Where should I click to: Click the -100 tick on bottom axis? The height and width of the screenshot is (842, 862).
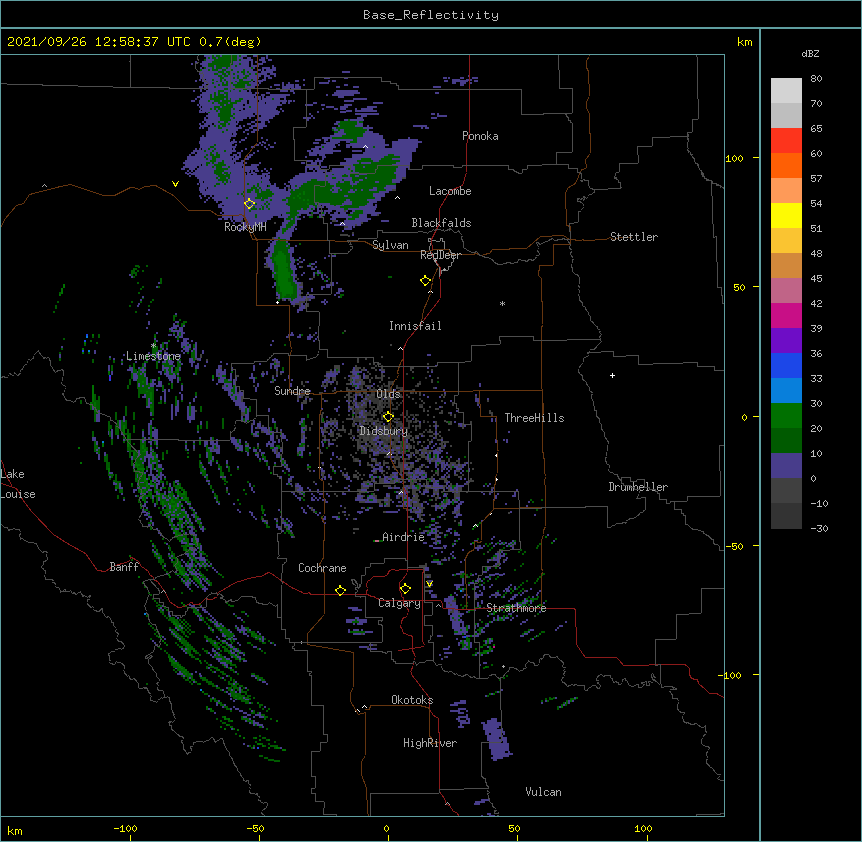click(125, 829)
